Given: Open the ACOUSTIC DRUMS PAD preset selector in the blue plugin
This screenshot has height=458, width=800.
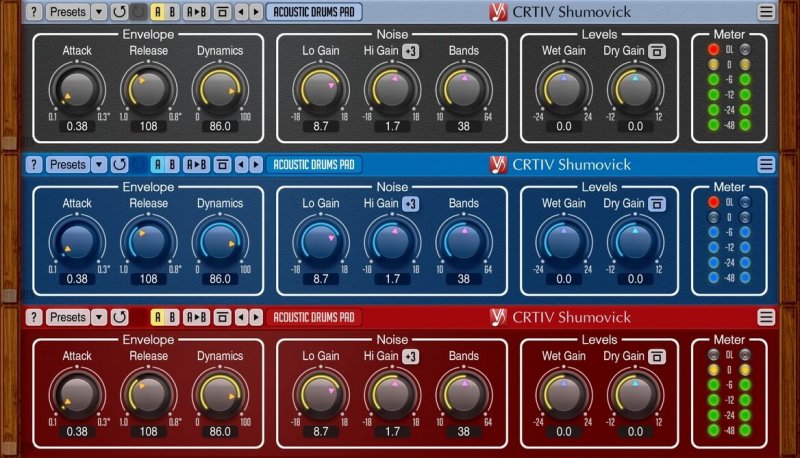Looking at the screenshot, I should (x=314, y=164).
